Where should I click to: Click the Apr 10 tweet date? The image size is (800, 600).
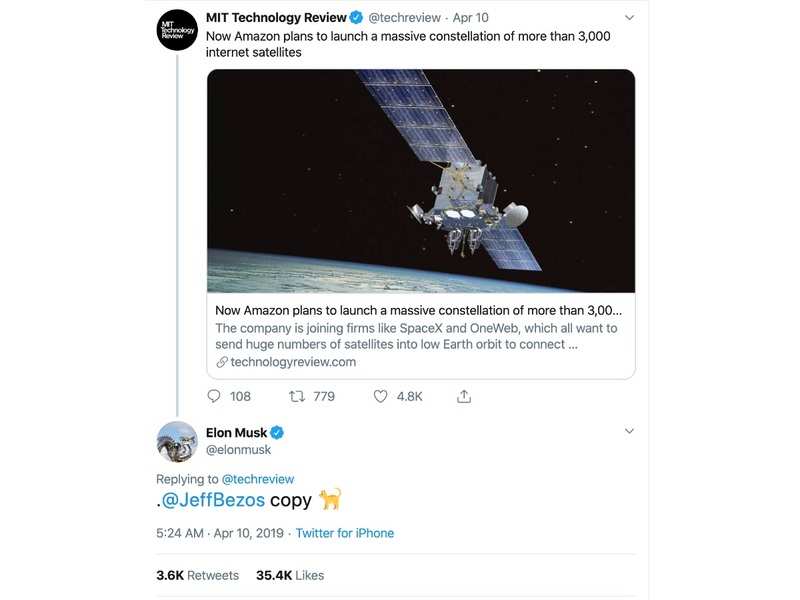pos(469,18)
